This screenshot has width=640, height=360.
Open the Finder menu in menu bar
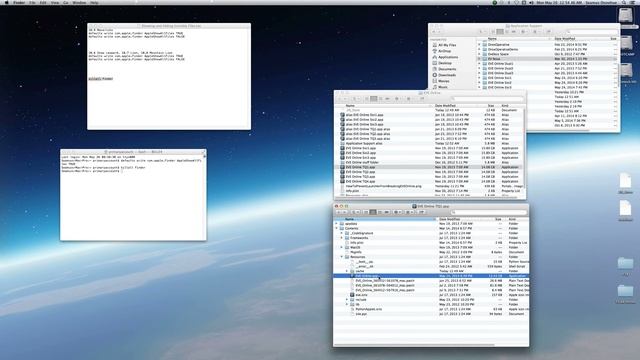(x=19, y=2)
